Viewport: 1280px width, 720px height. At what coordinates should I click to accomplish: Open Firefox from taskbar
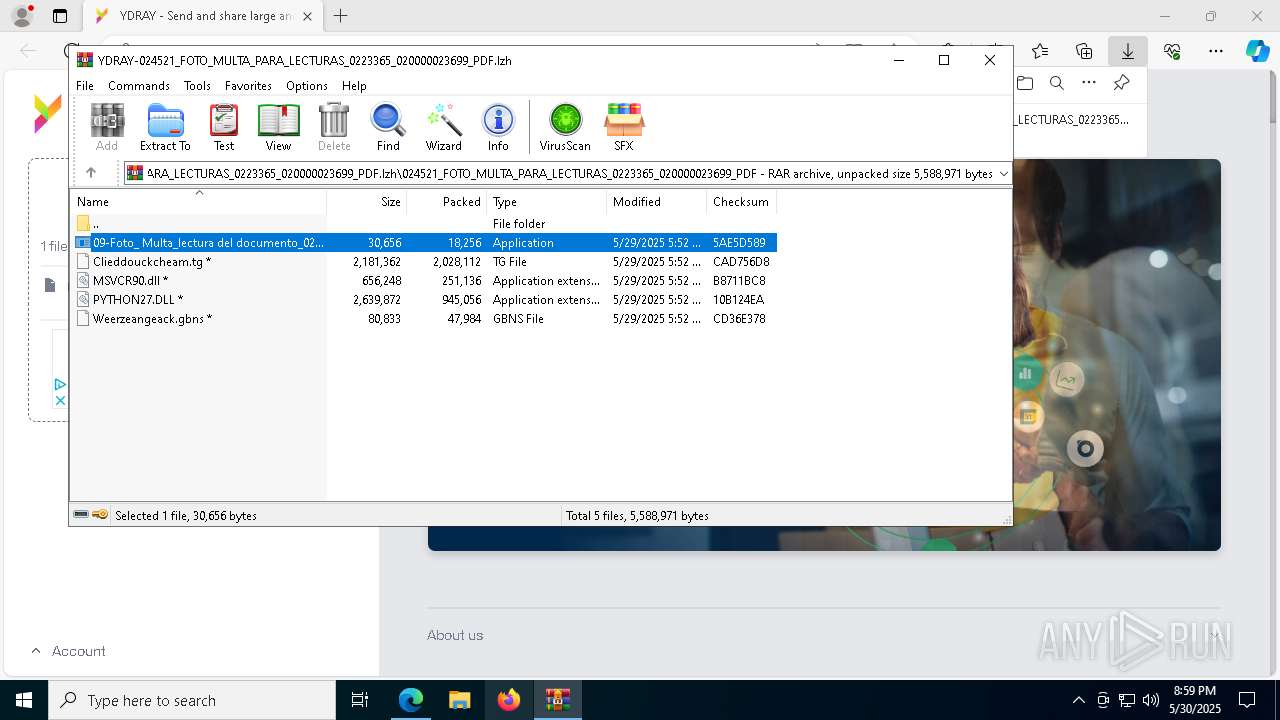coord(508,700)
